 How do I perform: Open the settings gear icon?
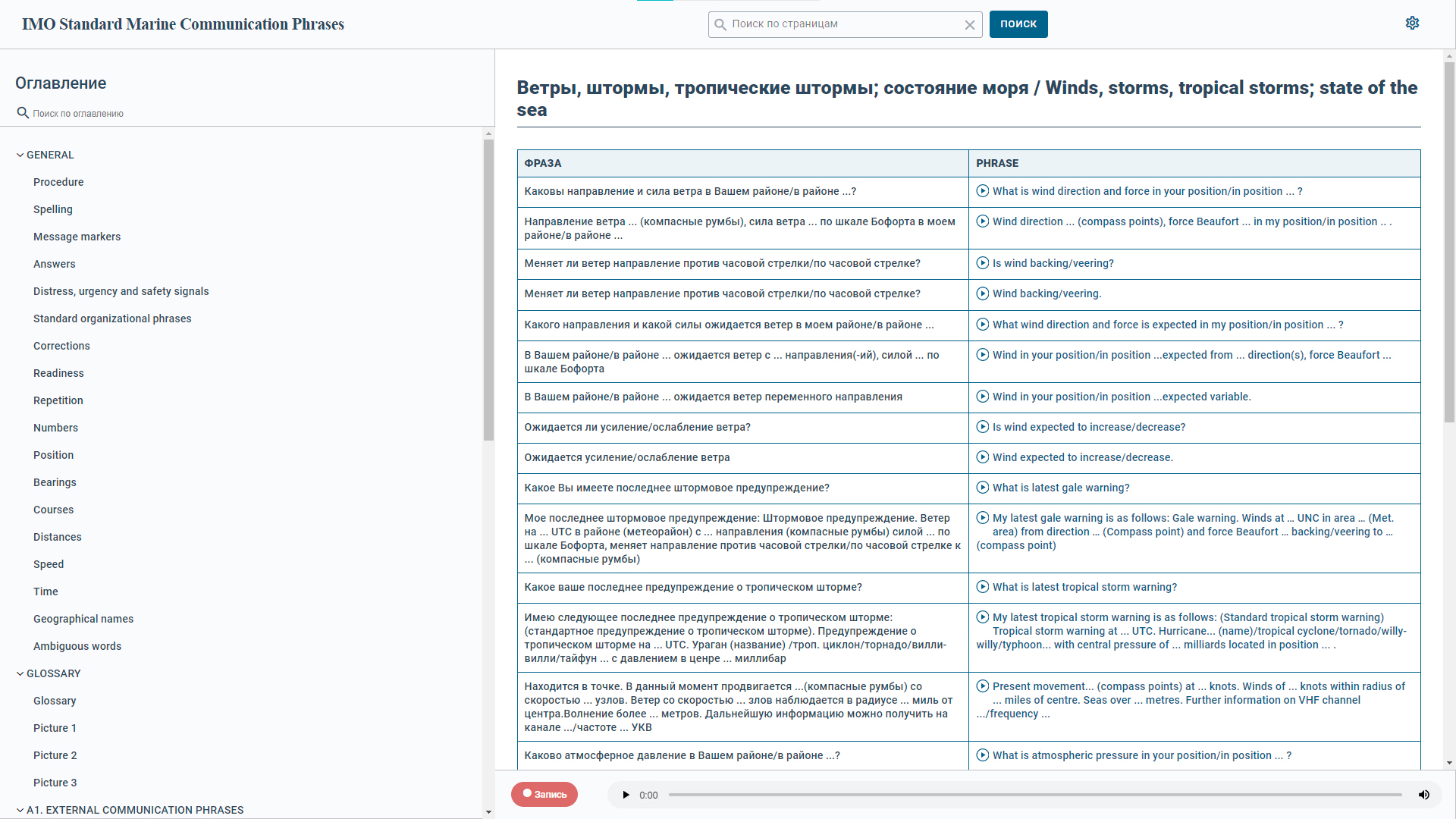click(x=1412, y=23)
